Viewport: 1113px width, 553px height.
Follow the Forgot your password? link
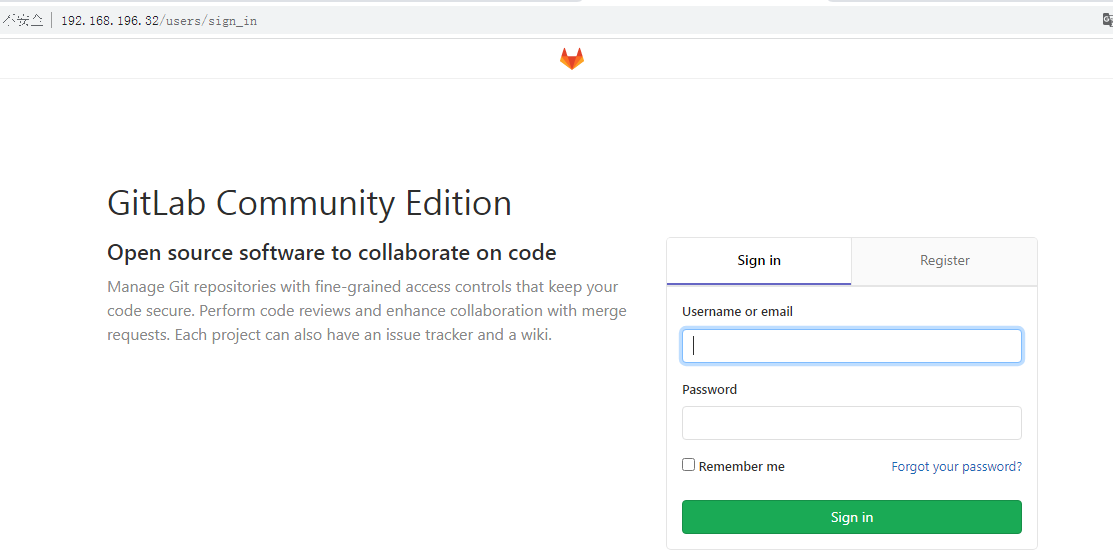tap(957, 466)
